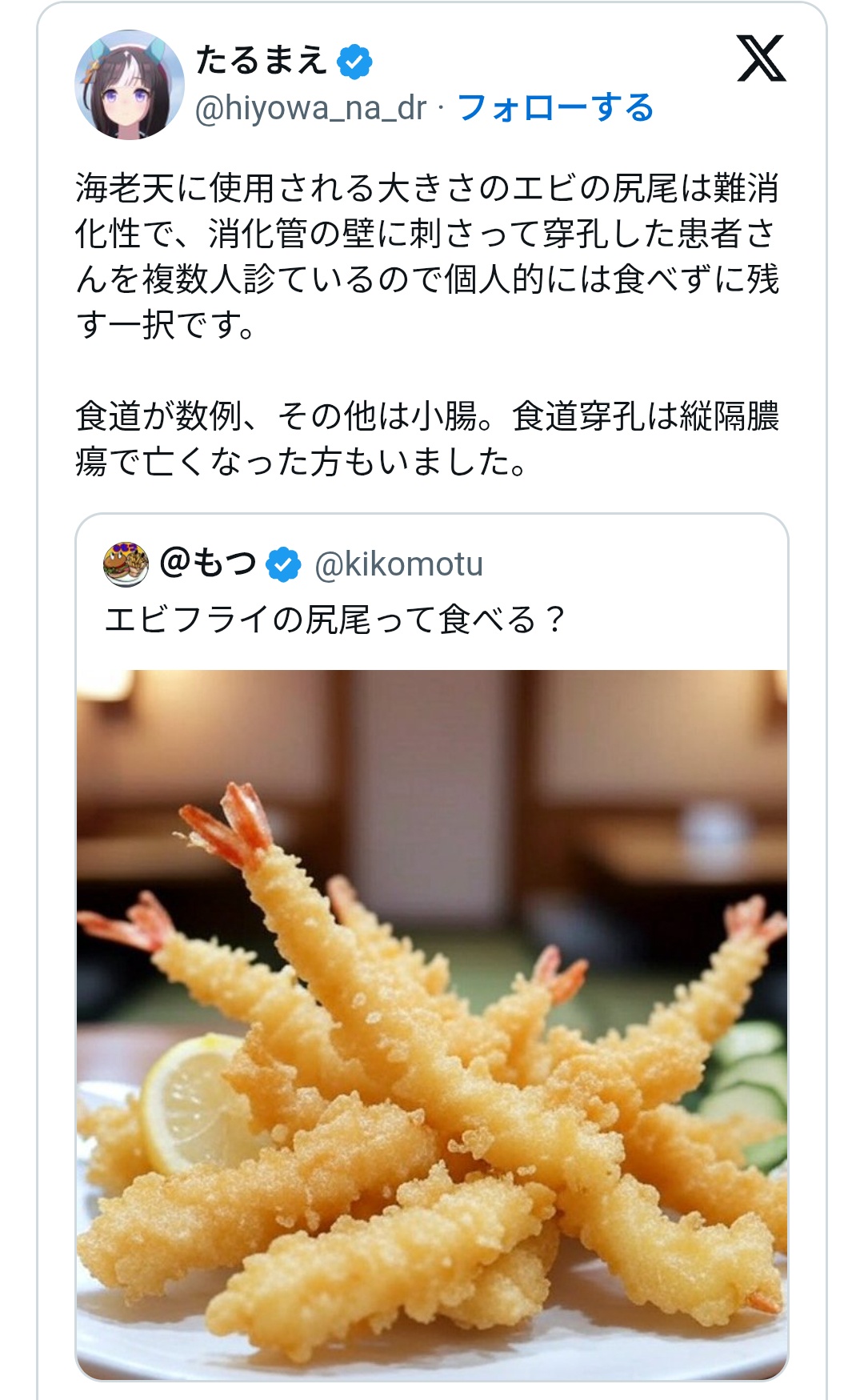Open the @kikomotu handle
The image size is (864, 1400).
[398, 564]
